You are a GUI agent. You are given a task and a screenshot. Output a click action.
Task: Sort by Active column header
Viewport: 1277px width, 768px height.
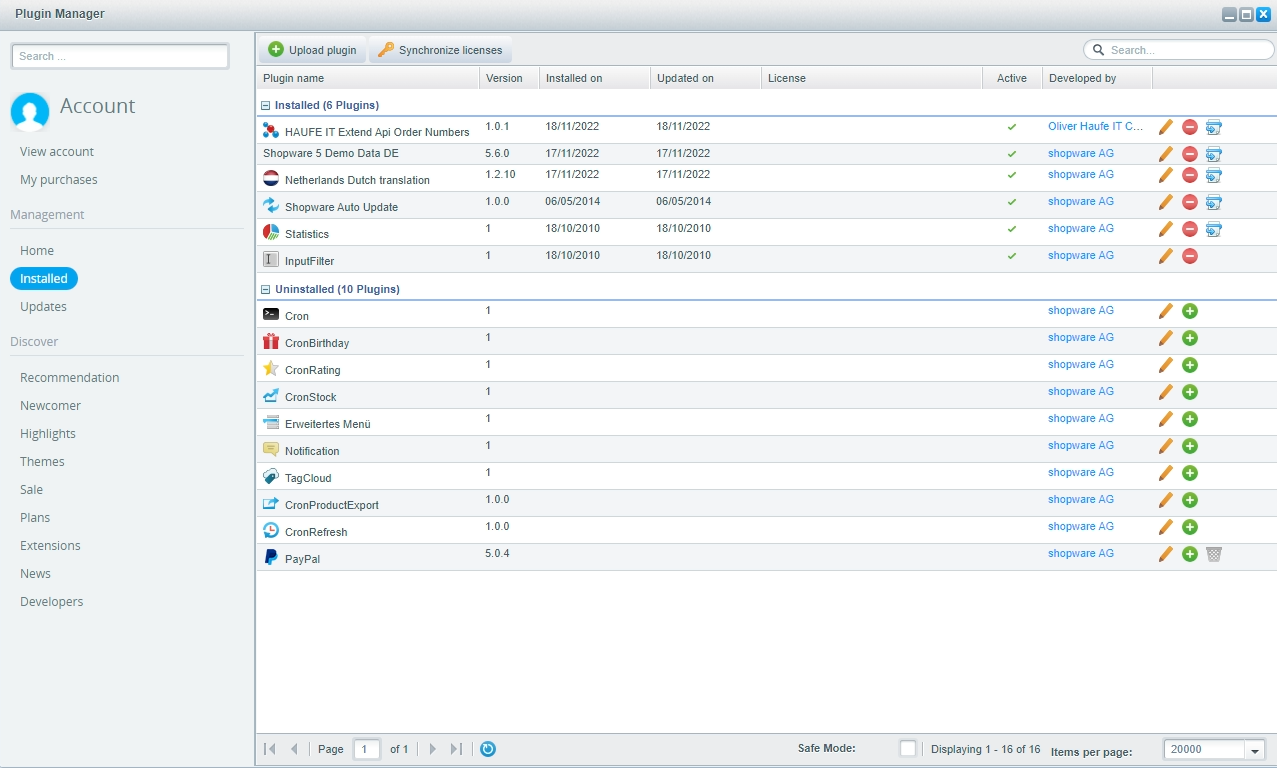point(1012,78)
